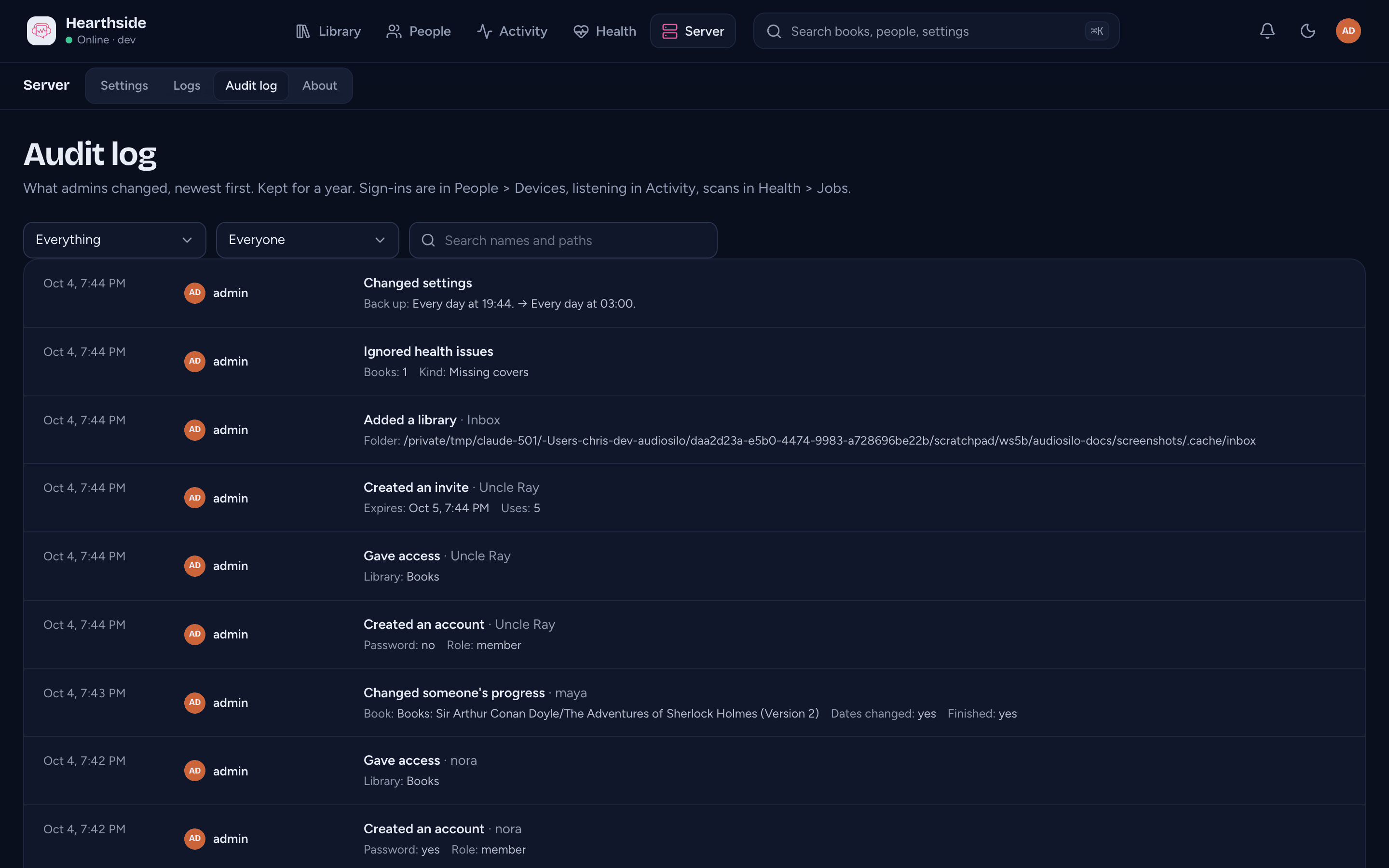Expand the Everything filter dropdown

click(115, 240)
